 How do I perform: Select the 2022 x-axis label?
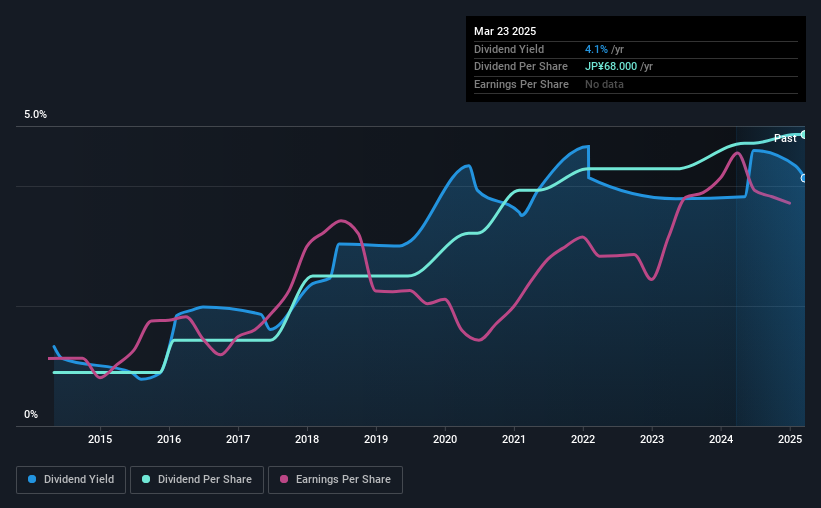583,439
